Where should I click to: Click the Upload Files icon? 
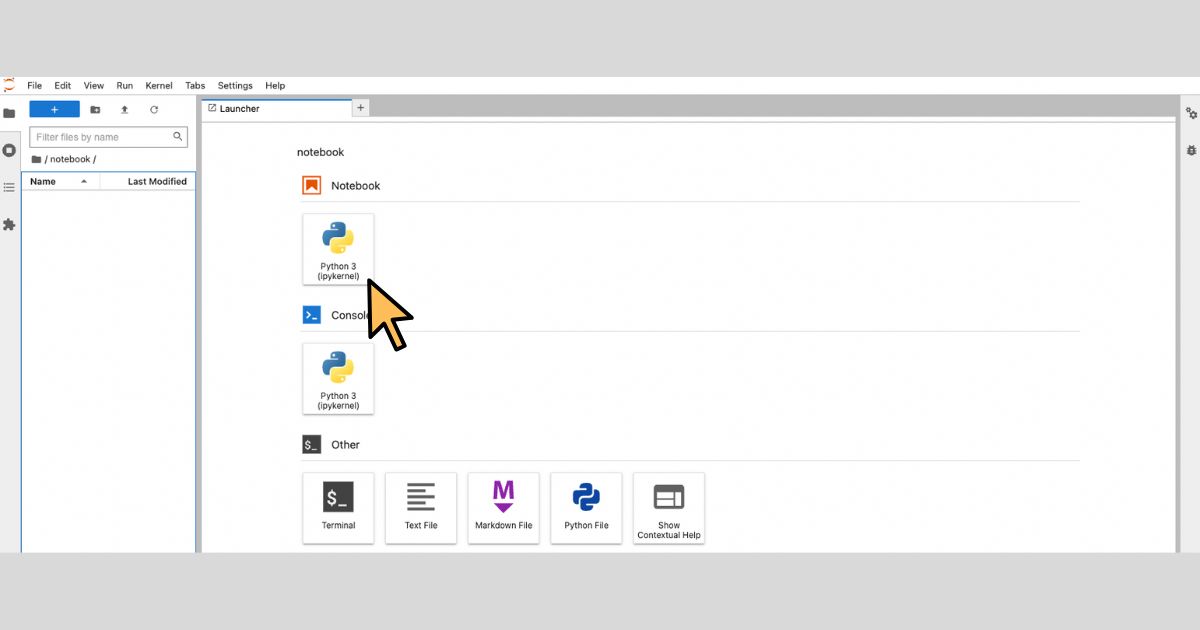[x=124, y=110]
